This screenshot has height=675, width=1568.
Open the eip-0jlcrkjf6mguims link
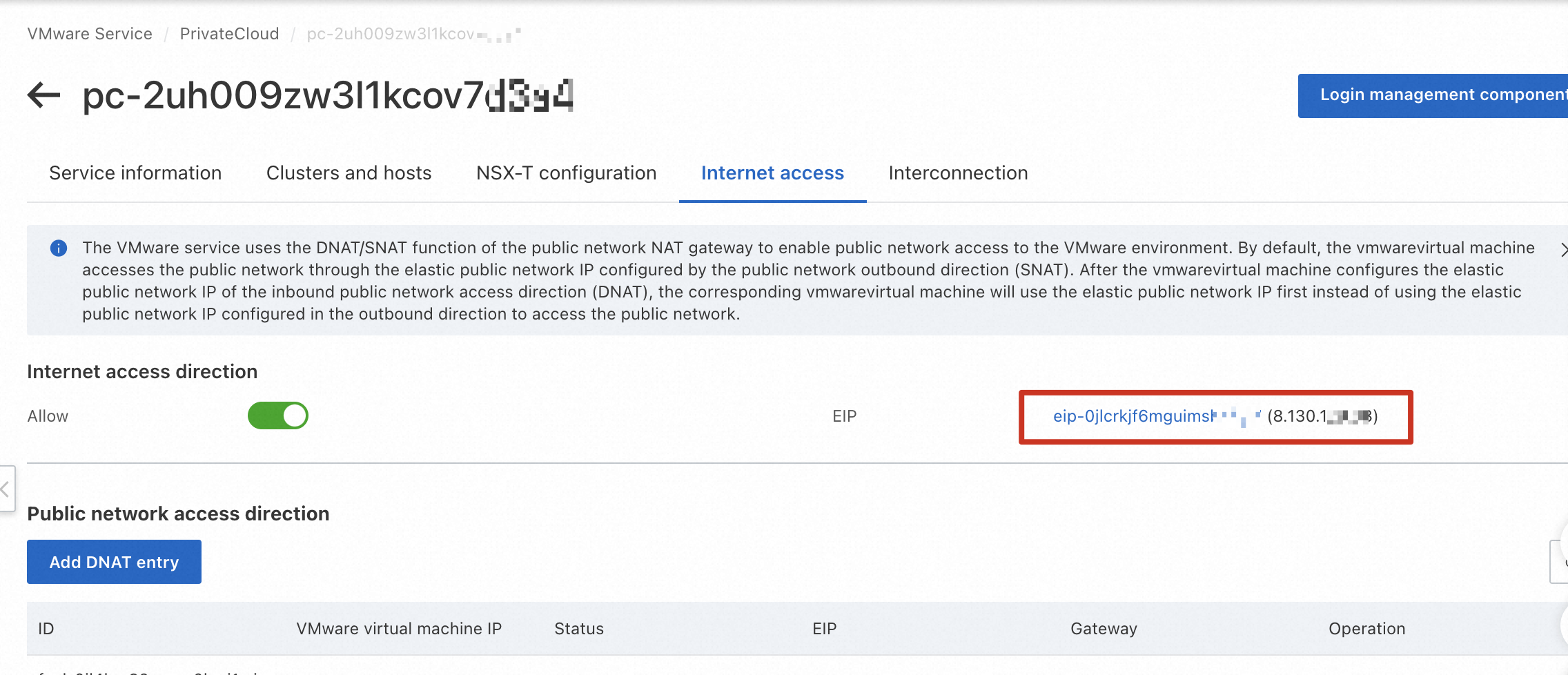[1134, 416]
